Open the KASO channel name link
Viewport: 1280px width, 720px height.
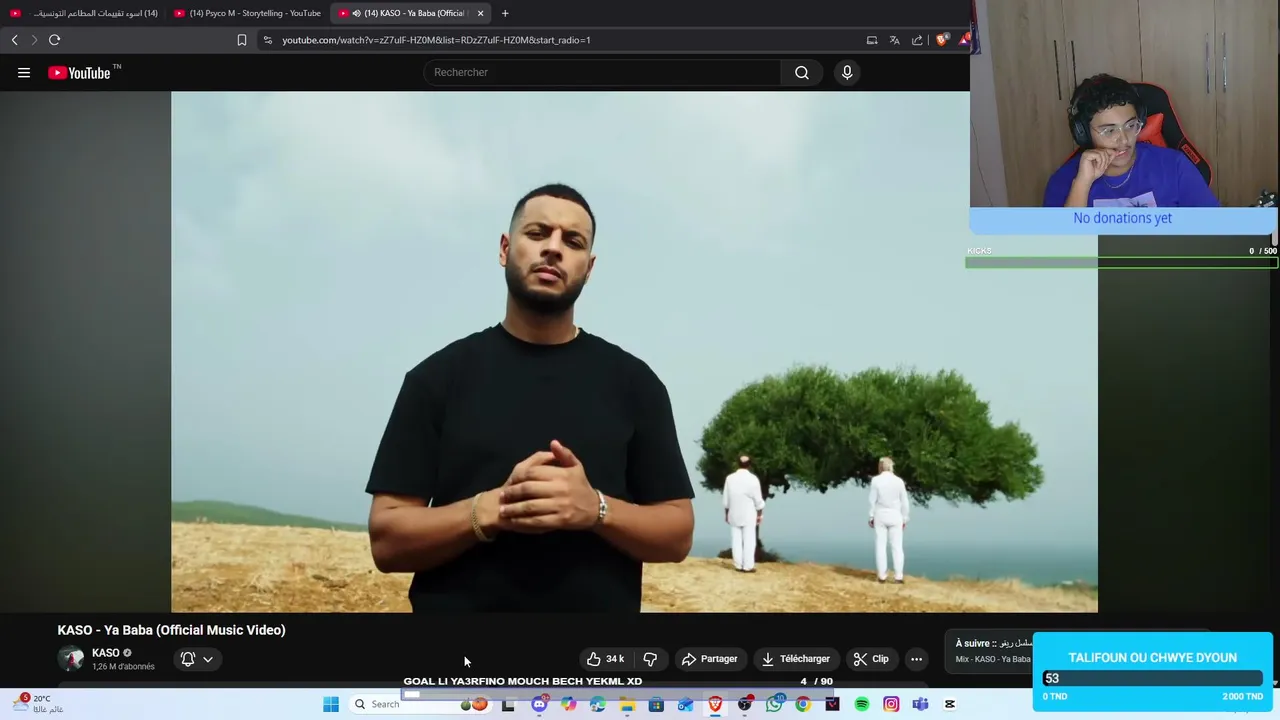(105, 653)
